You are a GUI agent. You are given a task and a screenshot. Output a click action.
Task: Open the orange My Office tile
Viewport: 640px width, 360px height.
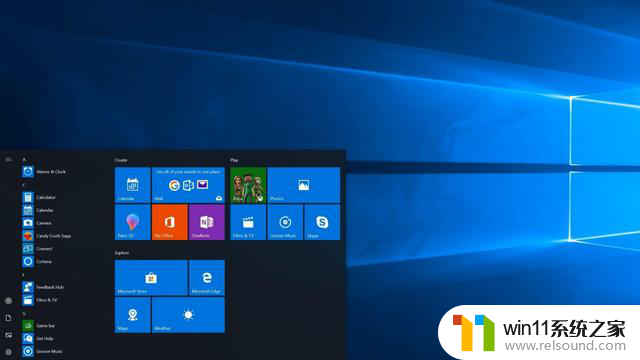pos(170,222)
